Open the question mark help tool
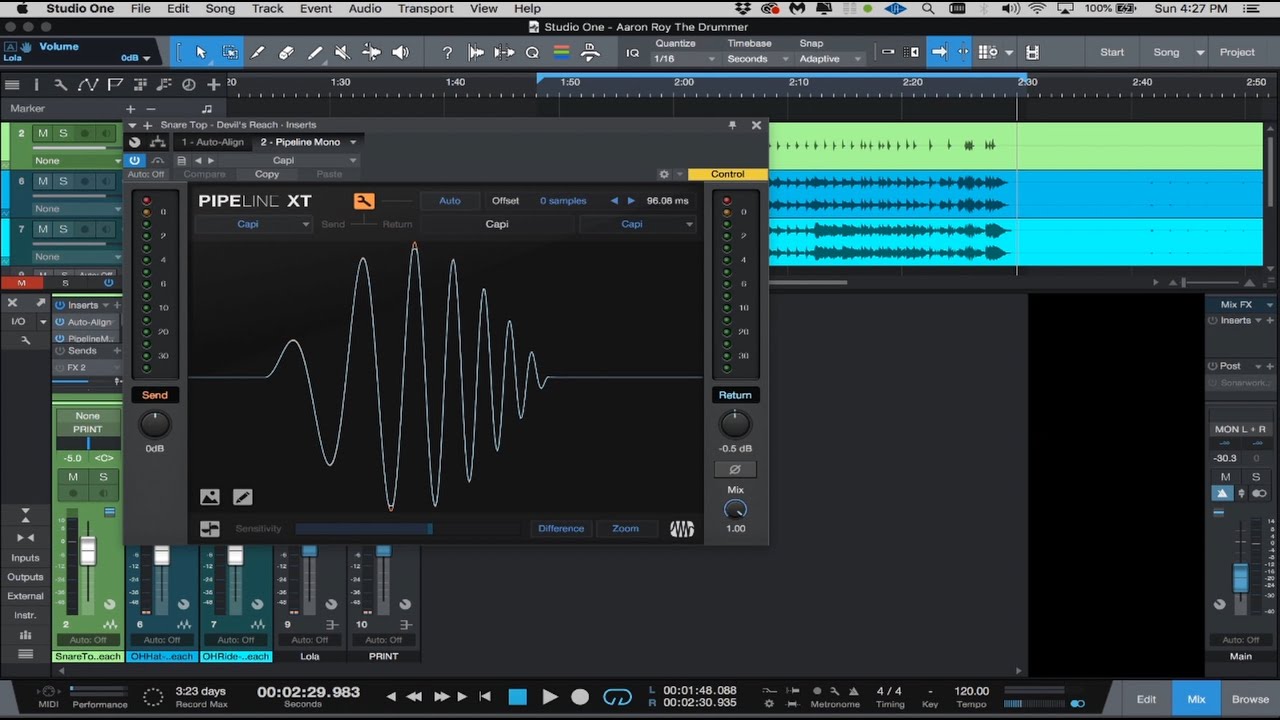This screenshot has height=720, width=1280. pos(447,52)
